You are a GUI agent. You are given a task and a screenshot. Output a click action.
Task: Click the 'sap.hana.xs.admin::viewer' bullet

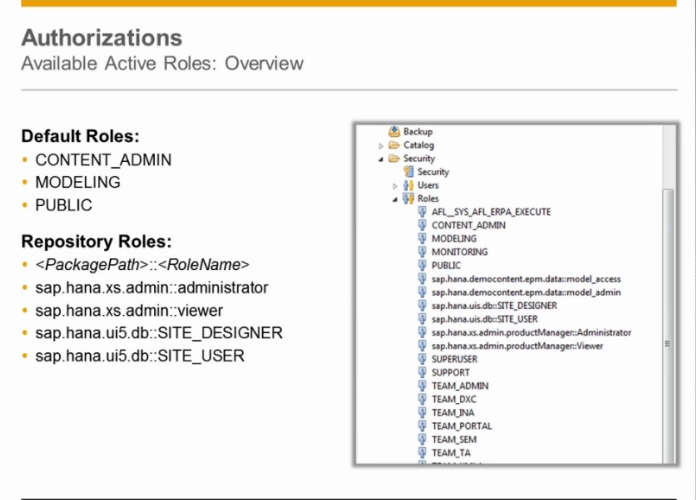point(129,310)
